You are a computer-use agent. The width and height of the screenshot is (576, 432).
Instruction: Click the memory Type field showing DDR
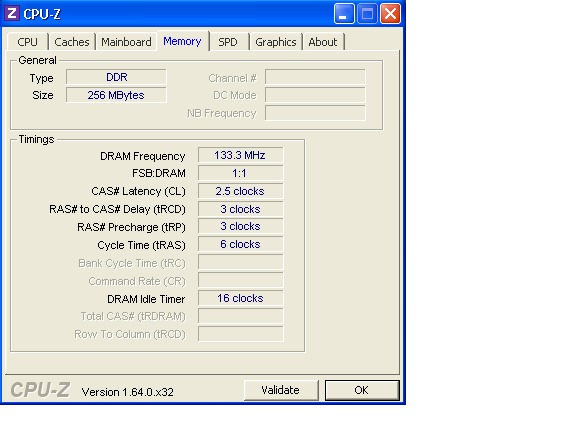pyautogui.click(x=116, y=77)
